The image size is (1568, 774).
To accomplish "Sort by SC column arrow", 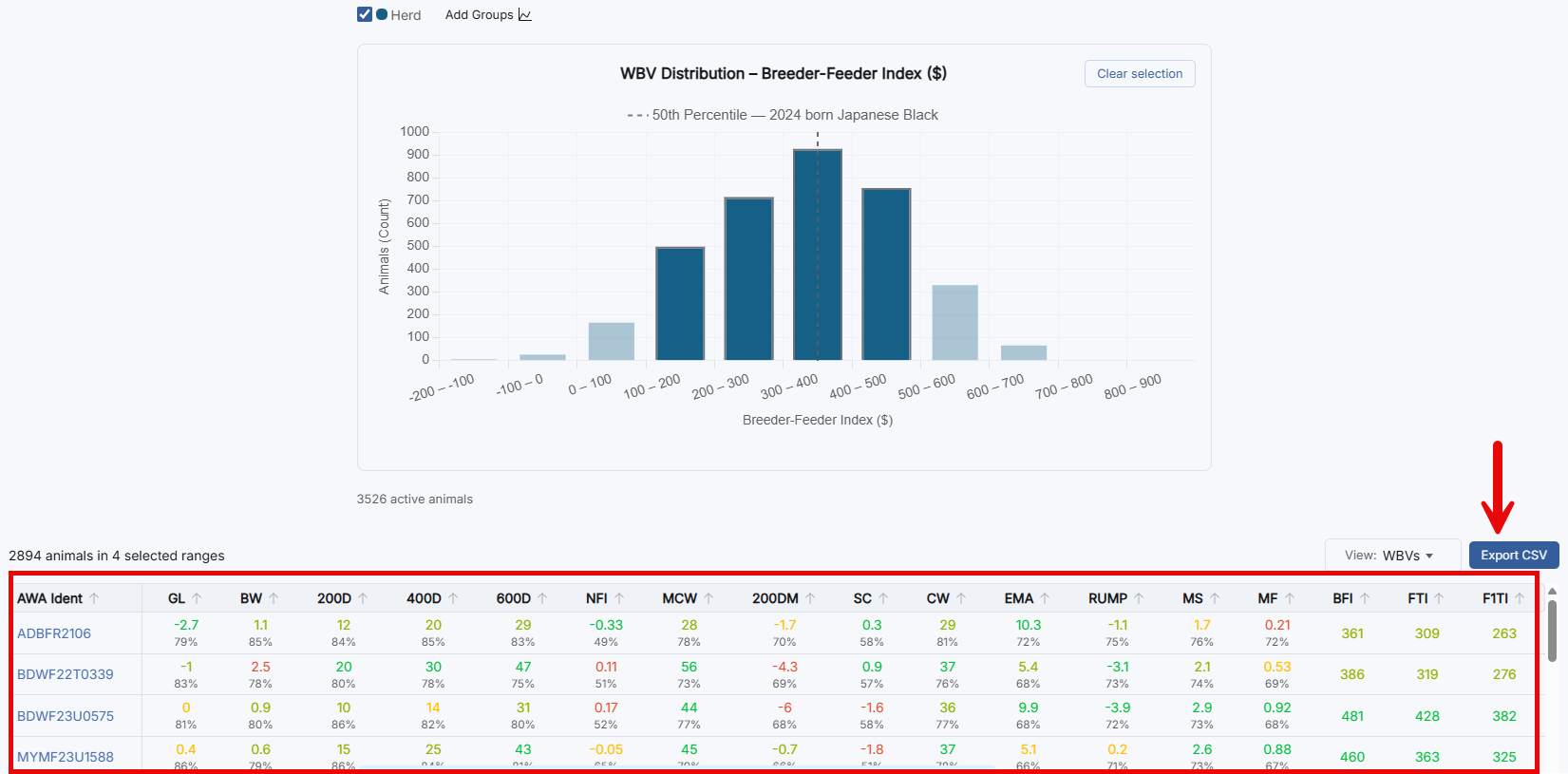I will [883, 598].
